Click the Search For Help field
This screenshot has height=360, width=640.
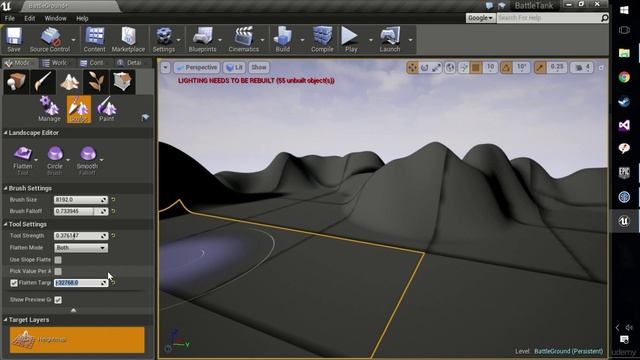click(549, 18)
